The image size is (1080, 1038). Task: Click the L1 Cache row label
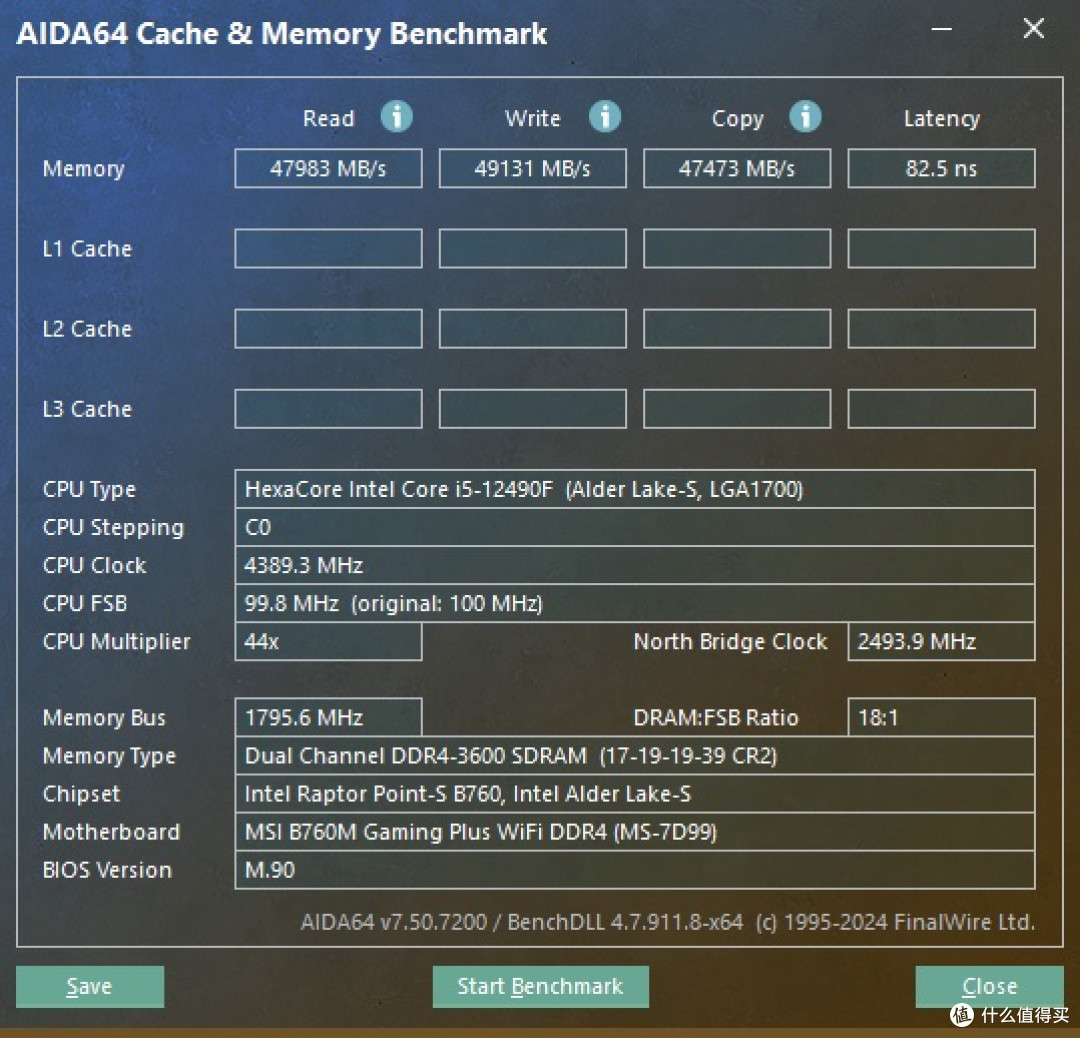point(87,249)
